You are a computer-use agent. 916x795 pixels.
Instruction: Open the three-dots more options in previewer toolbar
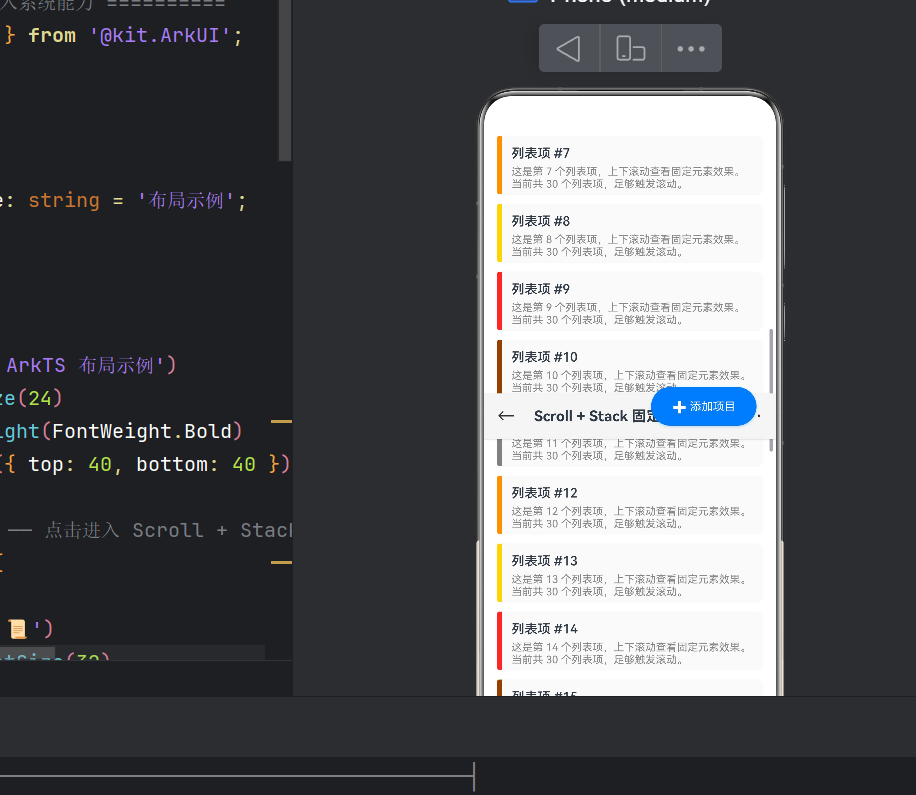click(x=691, y=48)
